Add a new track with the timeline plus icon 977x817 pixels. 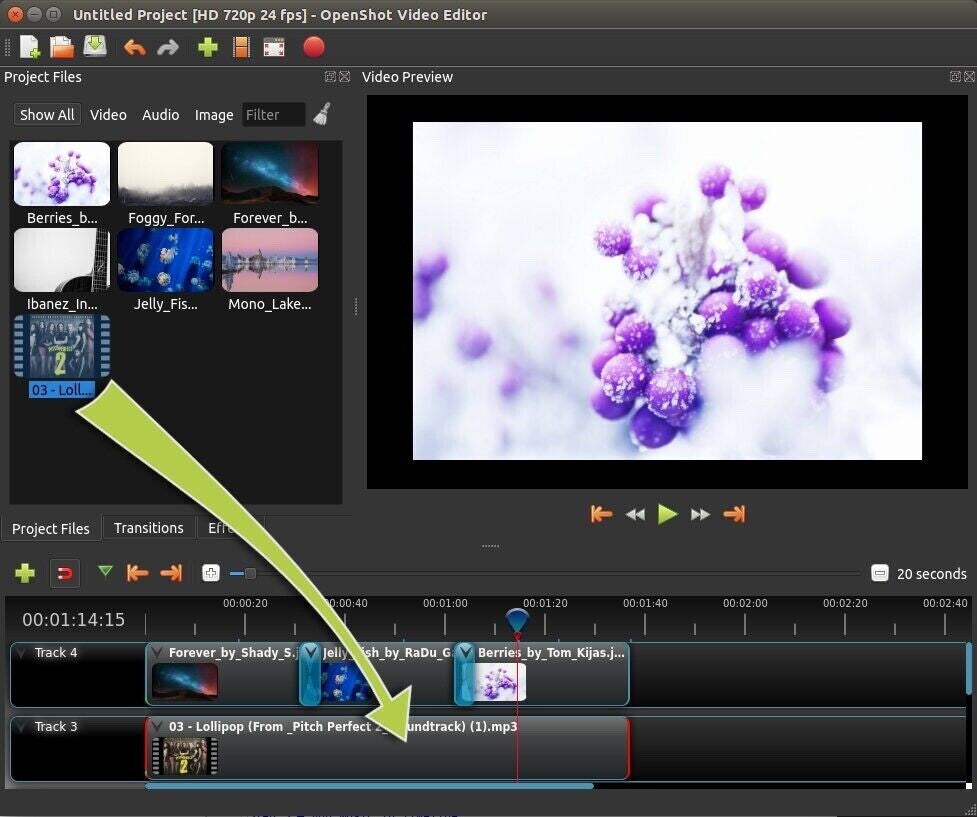click(x=25, y=573)
